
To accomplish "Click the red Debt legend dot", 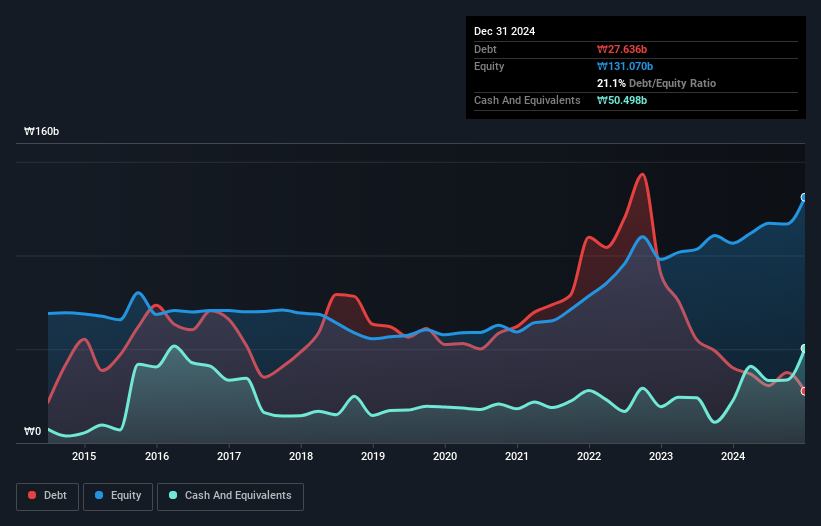I will coord(32,495).
